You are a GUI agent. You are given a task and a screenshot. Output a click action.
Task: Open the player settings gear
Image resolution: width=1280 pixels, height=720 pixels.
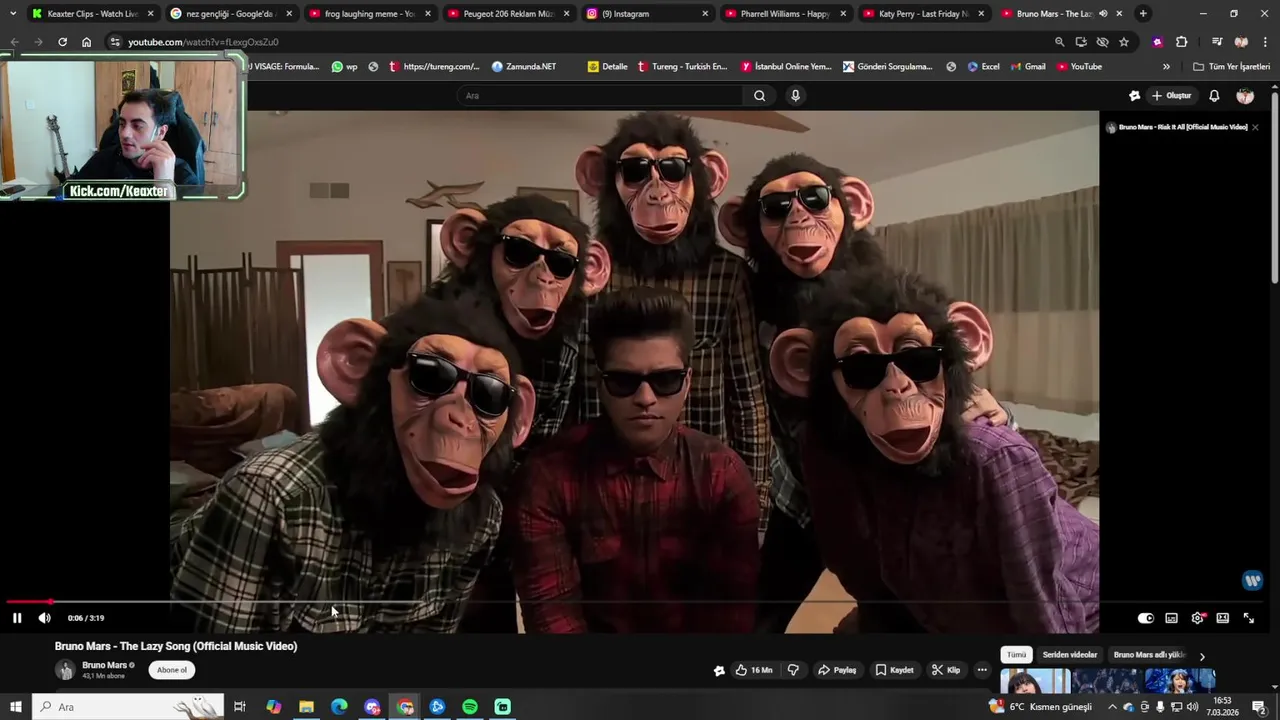click(1197, 618)
